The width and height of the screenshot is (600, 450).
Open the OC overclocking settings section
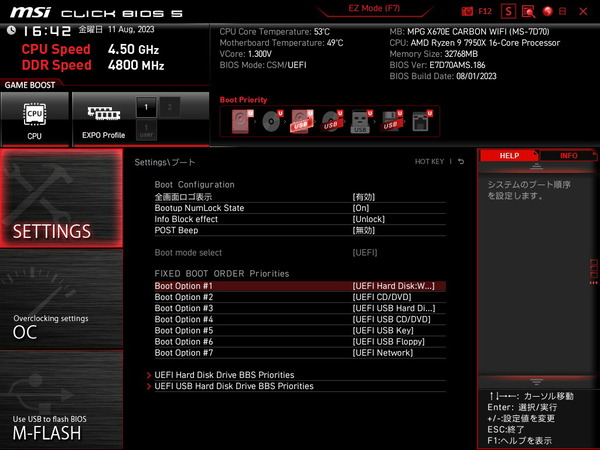61,299
